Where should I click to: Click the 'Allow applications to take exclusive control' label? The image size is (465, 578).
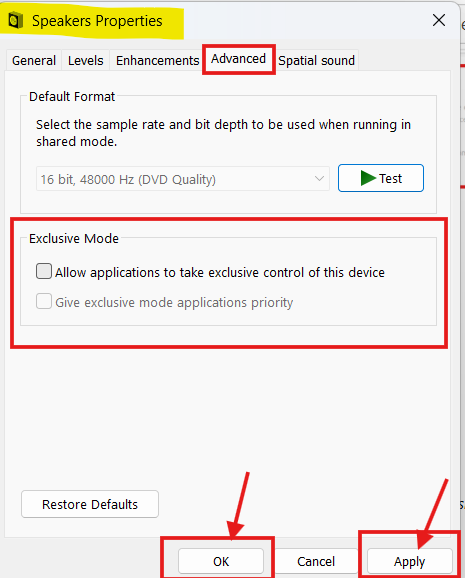[220, 272]
